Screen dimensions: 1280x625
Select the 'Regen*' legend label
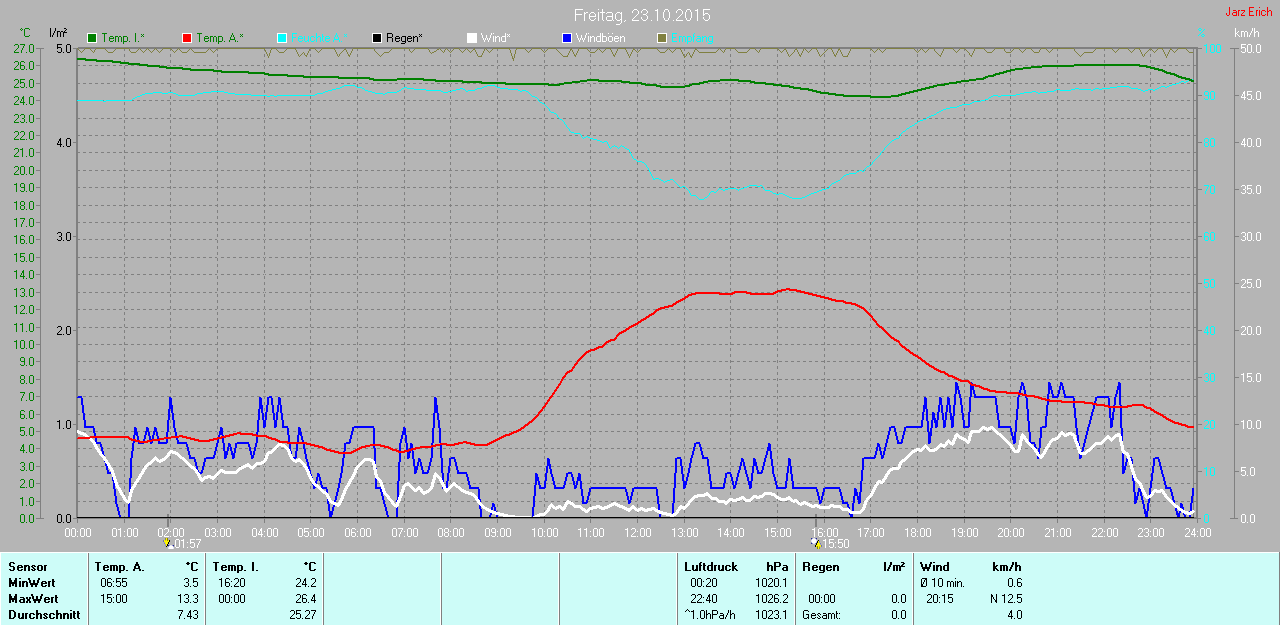point(404,38)
